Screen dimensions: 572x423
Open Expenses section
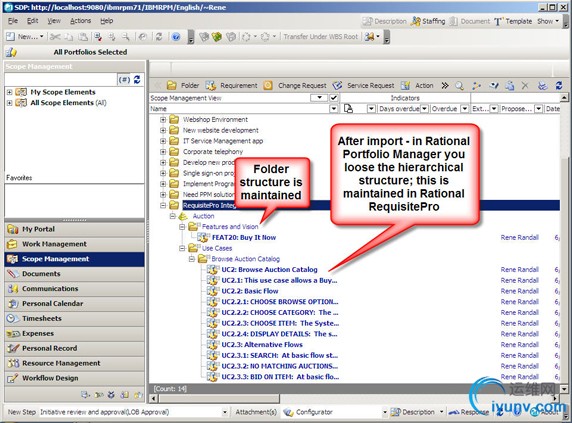74,334
